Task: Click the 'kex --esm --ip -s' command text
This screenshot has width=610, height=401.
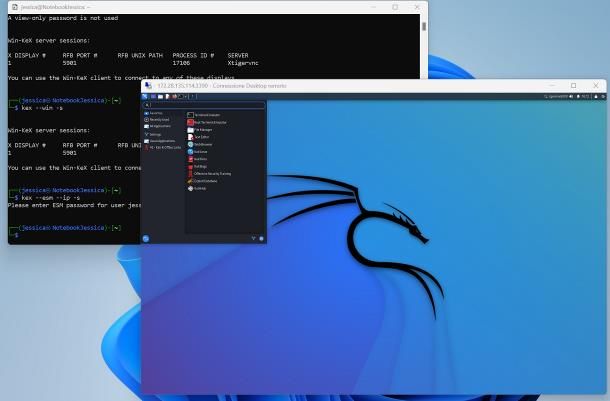Action: 51,198
